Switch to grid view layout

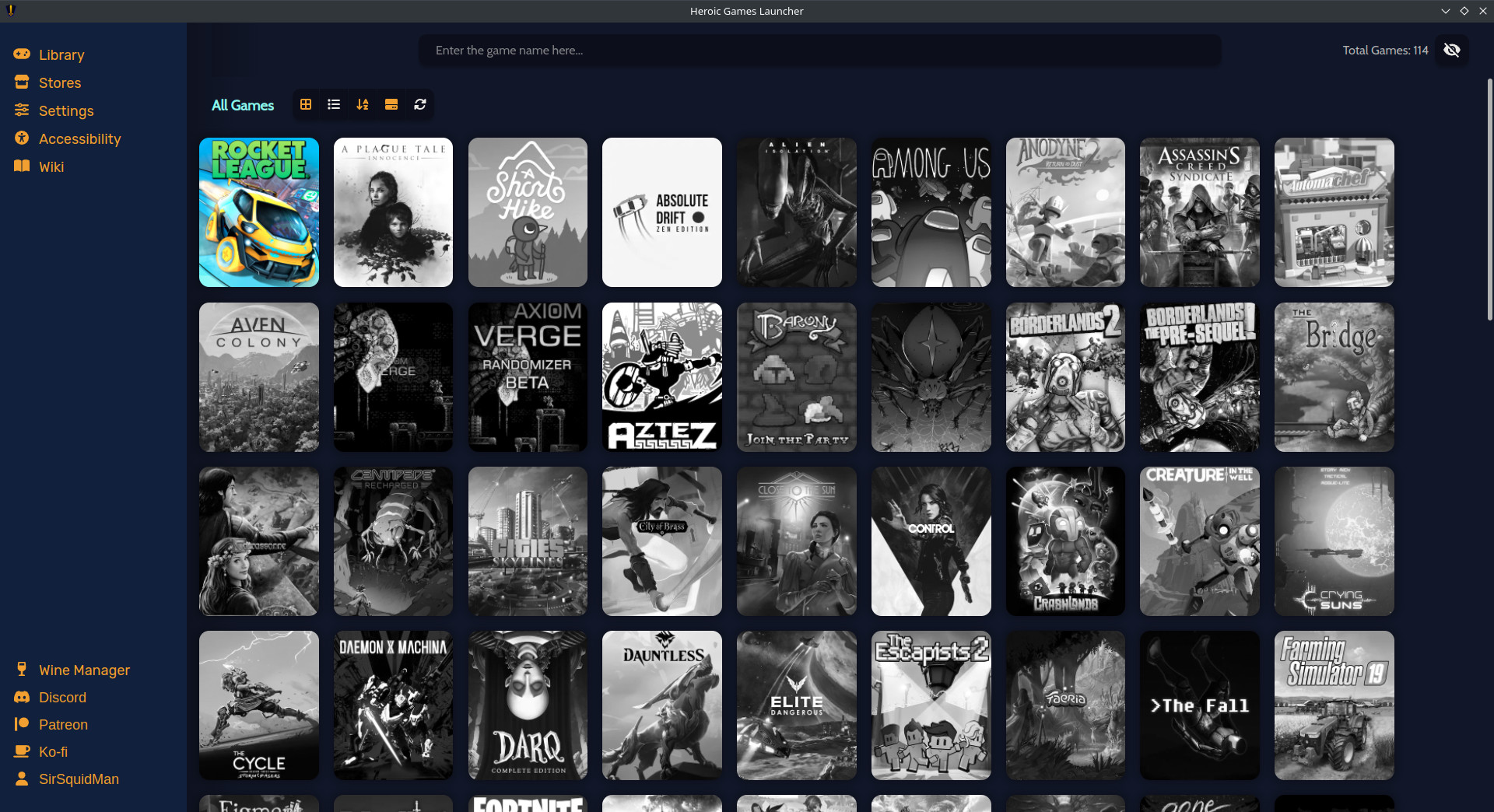[x=306, y=104]
